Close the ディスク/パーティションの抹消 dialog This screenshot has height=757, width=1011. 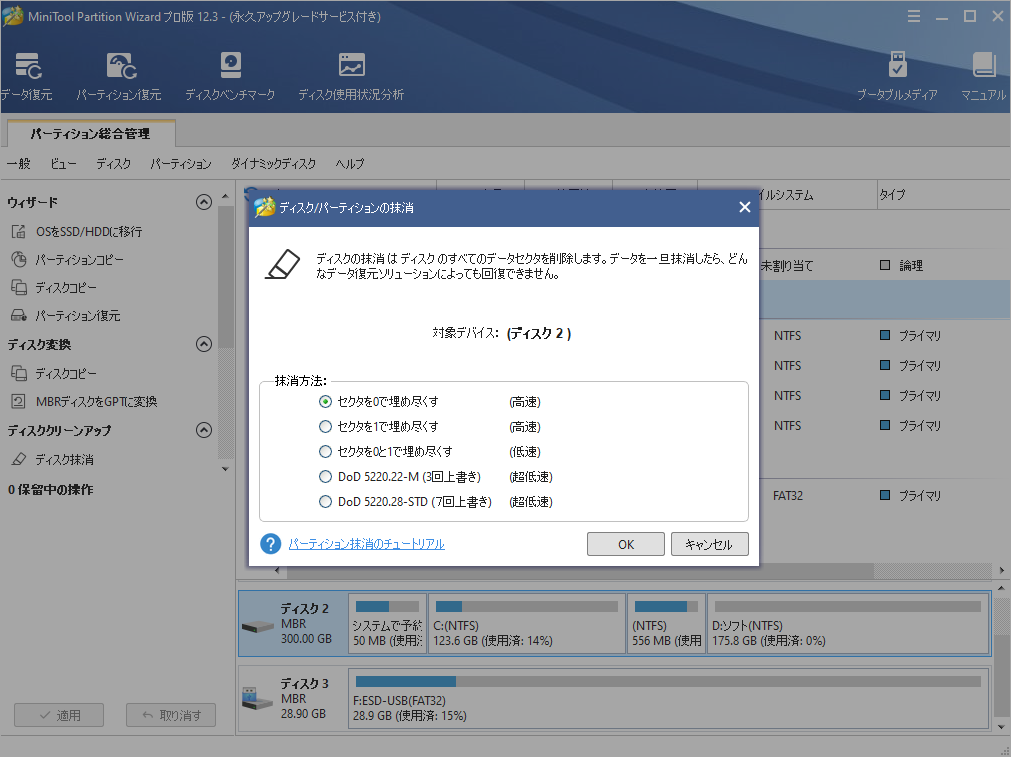pyautogui.click(x=745, y=207)
